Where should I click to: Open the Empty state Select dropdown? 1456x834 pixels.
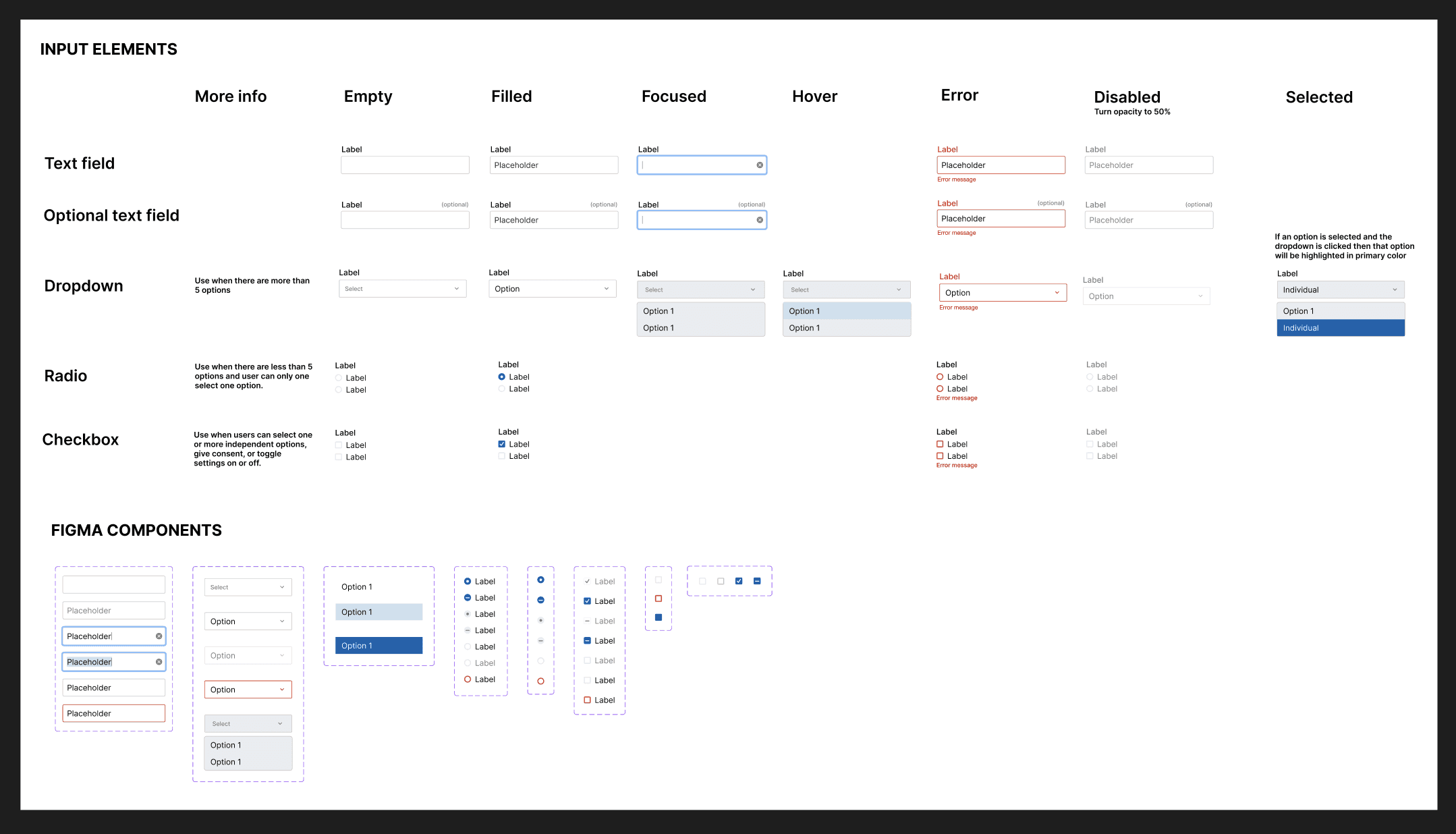tap(403, 289)
